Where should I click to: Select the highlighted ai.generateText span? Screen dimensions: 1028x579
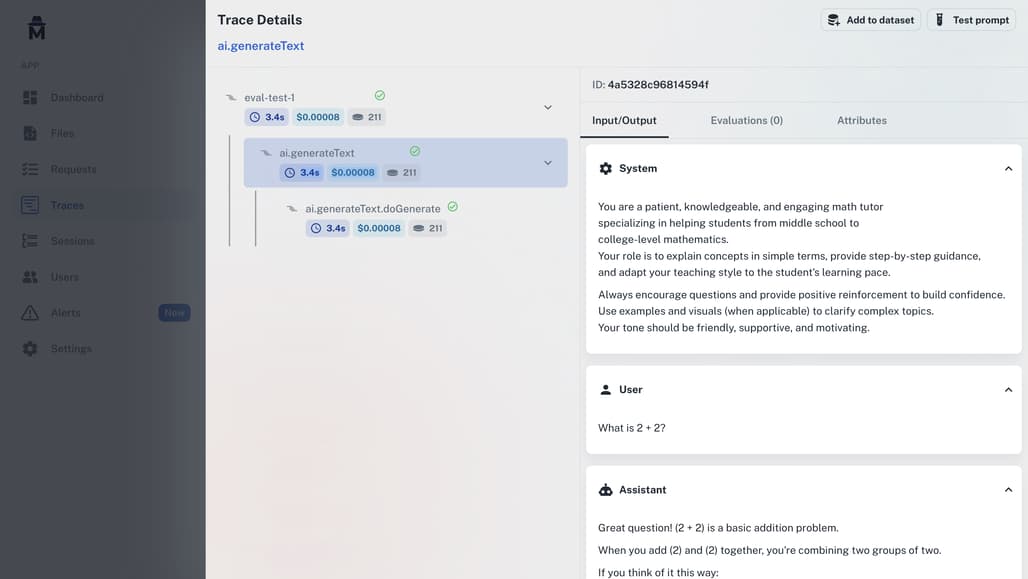coord(405,163)
